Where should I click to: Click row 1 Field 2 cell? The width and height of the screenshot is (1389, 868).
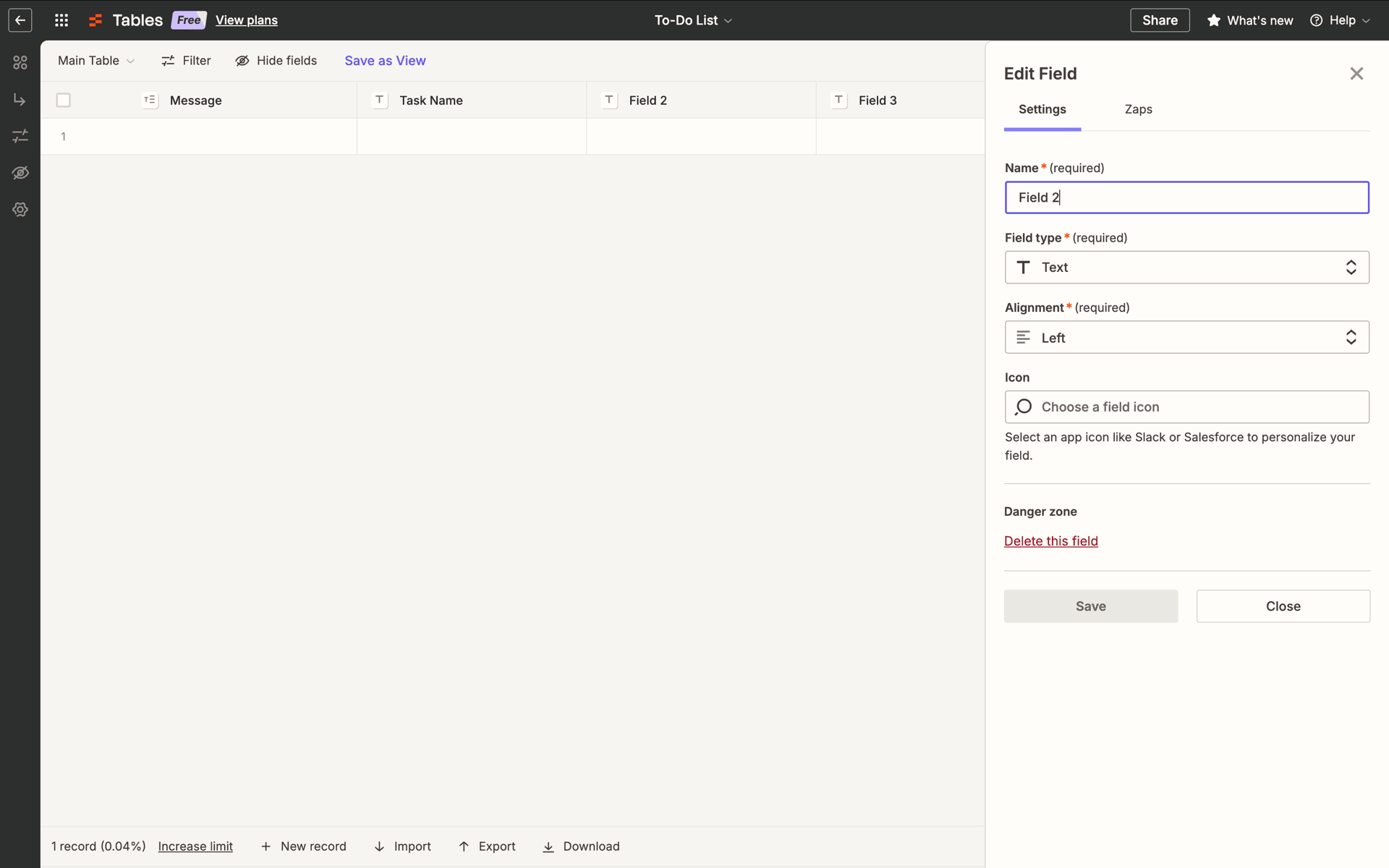tap(701, 137)
